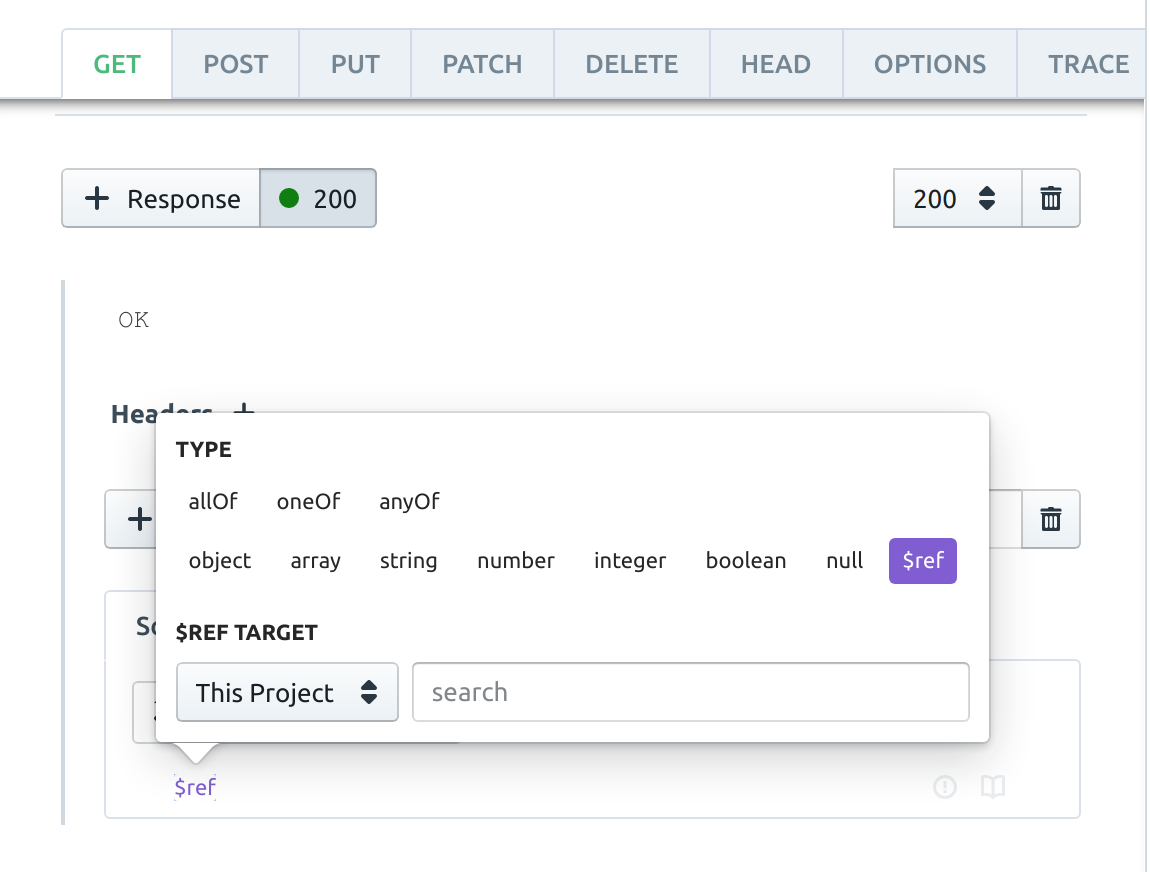Viewport: 1150px width, 872px height.
Task: Click the stepper arrows on the 200 status code
Action: (x=988, y=198)
